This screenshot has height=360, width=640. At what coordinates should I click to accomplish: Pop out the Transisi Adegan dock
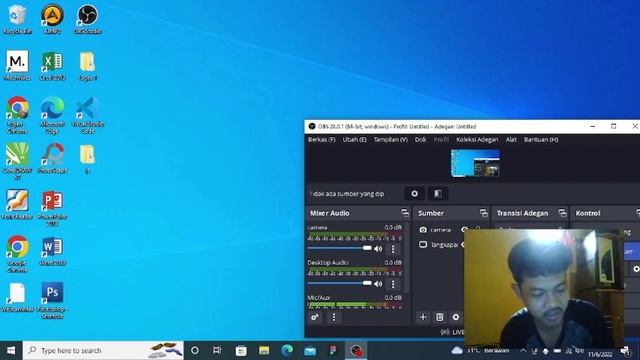click(562, 213)
